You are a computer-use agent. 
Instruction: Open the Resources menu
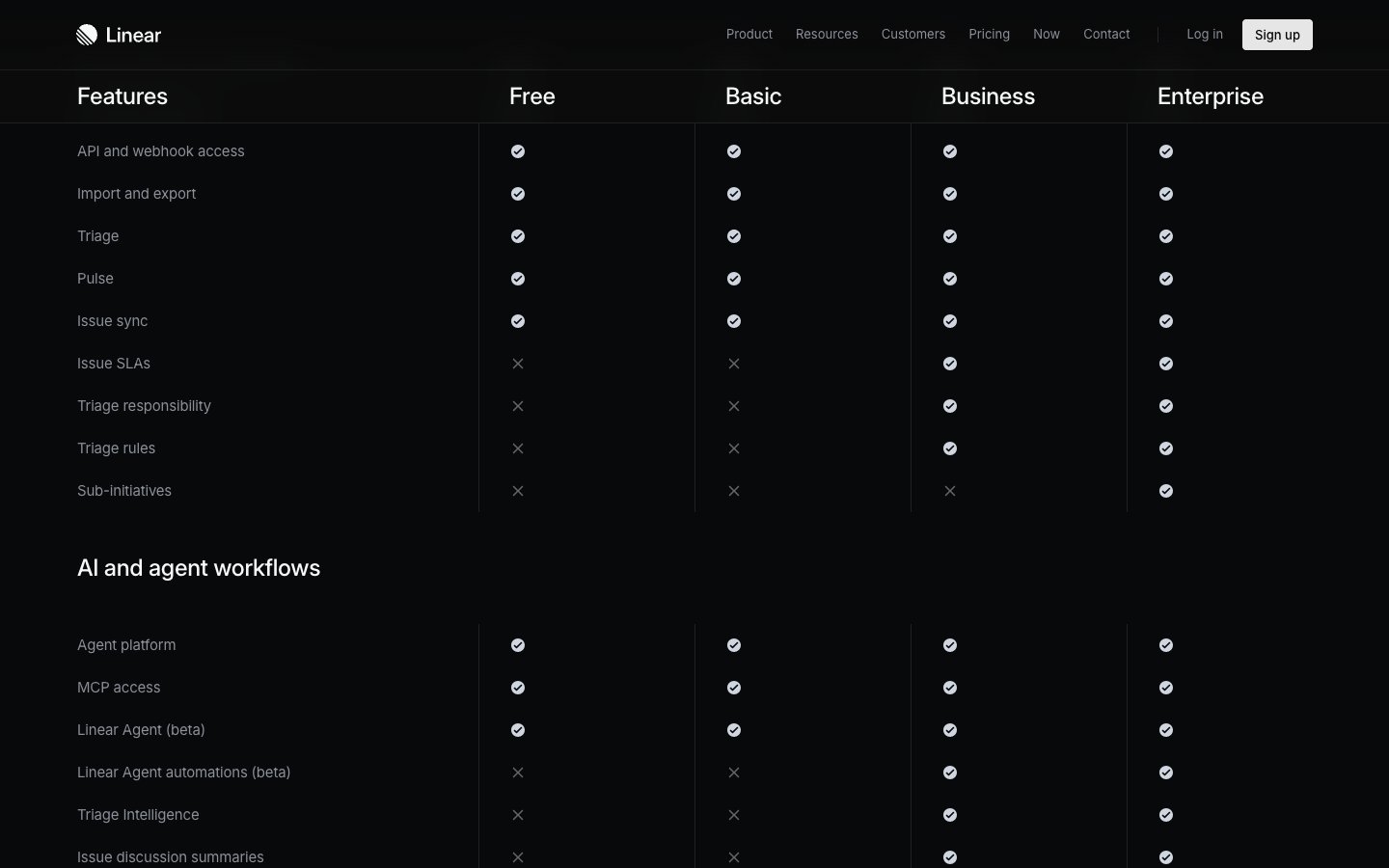pyautogui.click(x=827, y=35)
